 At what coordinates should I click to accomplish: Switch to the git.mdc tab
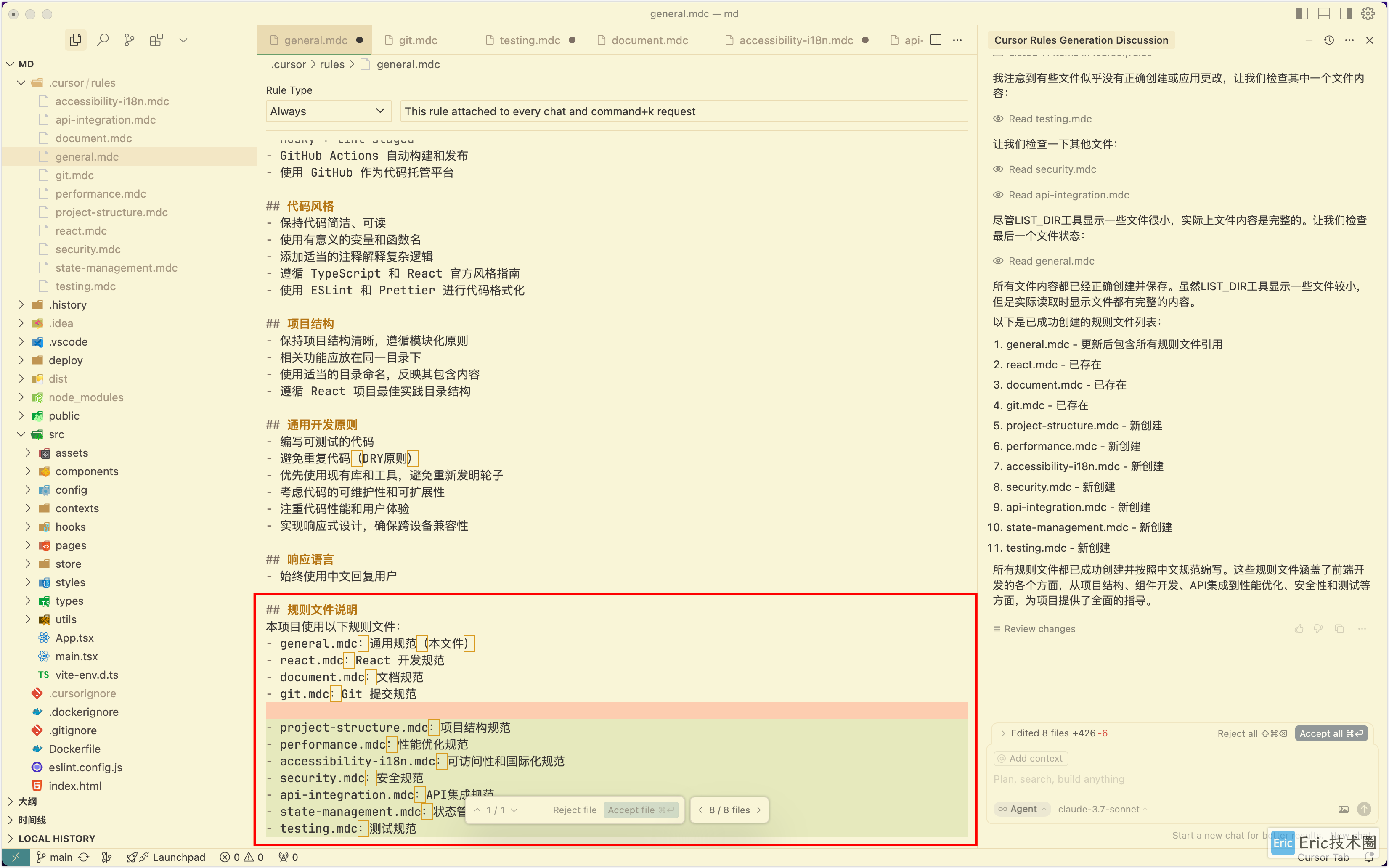point(417,40)
